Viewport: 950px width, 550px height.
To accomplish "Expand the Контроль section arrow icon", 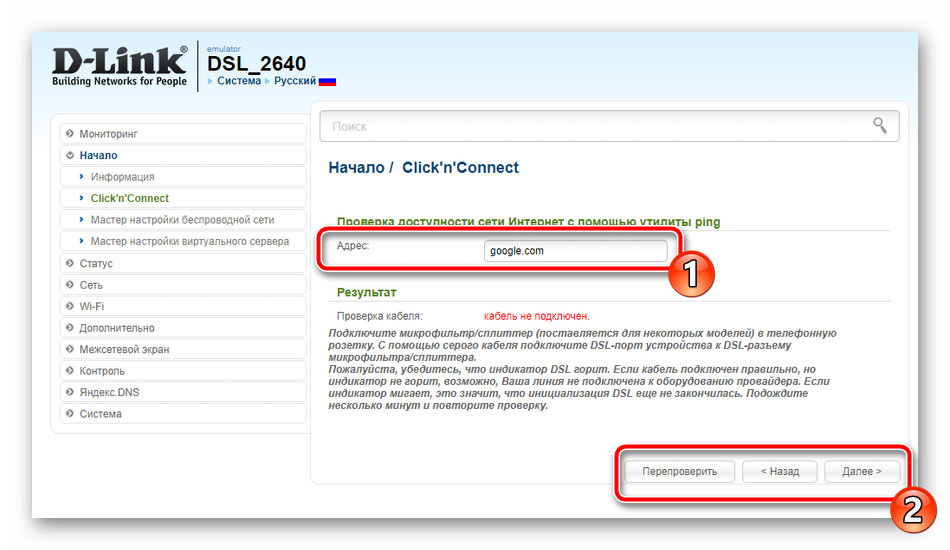I will (x=70, y=371).
